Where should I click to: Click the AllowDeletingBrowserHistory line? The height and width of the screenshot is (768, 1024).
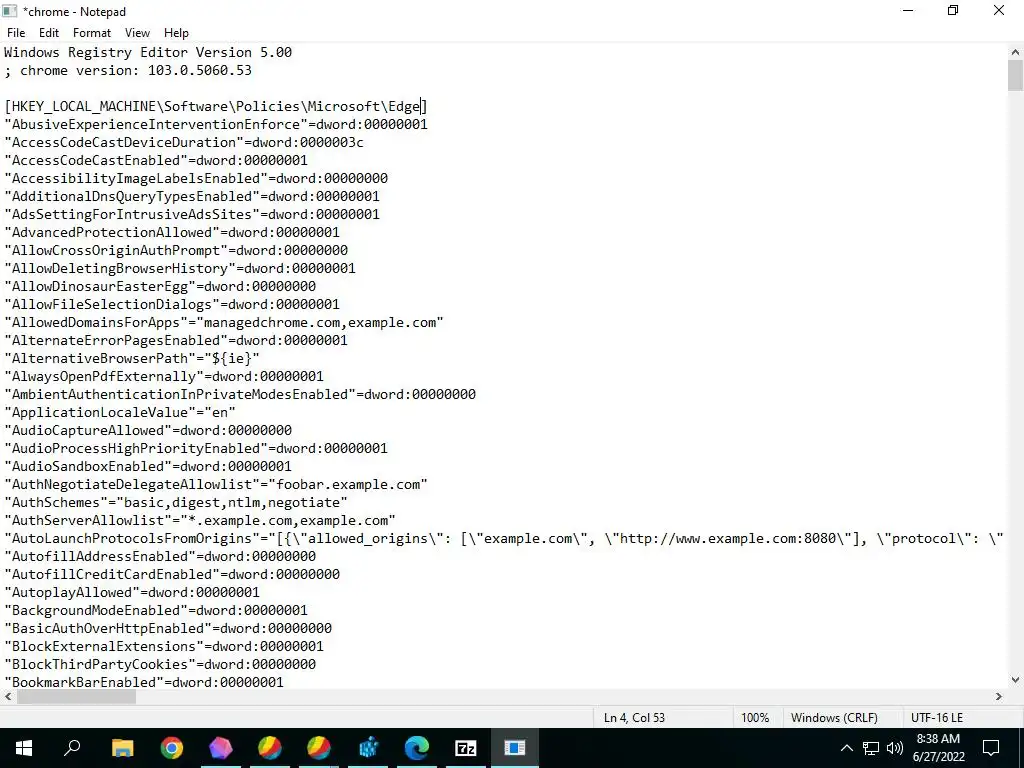coord(180,268)
